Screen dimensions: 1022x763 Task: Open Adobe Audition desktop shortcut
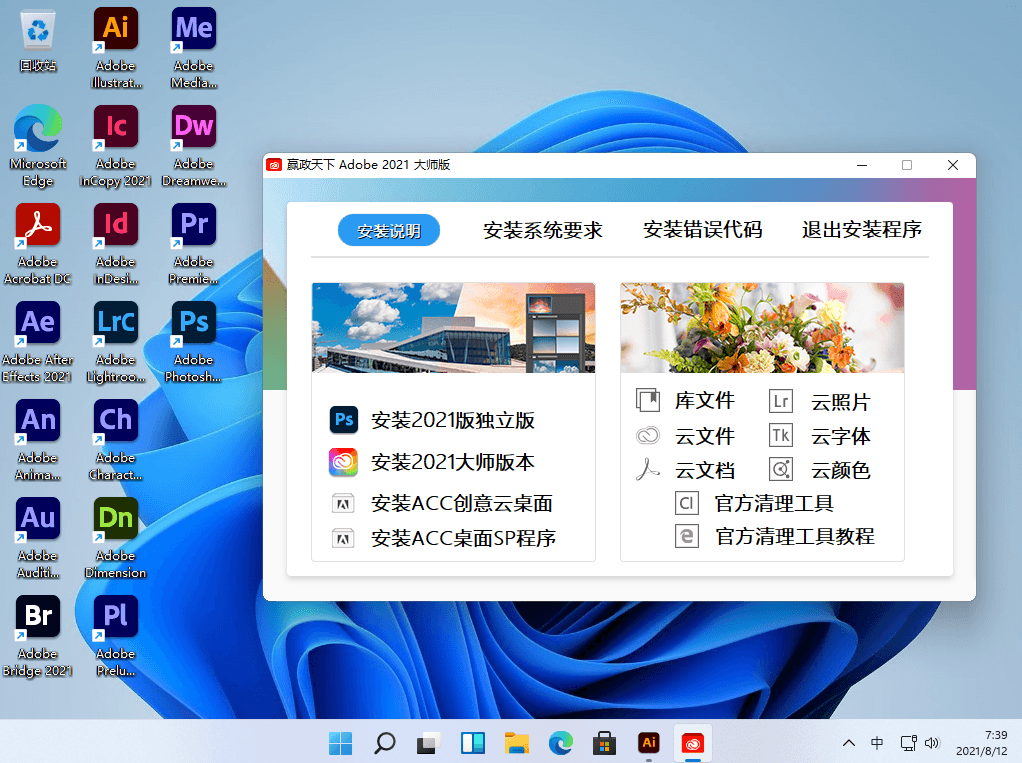(38, 538)
